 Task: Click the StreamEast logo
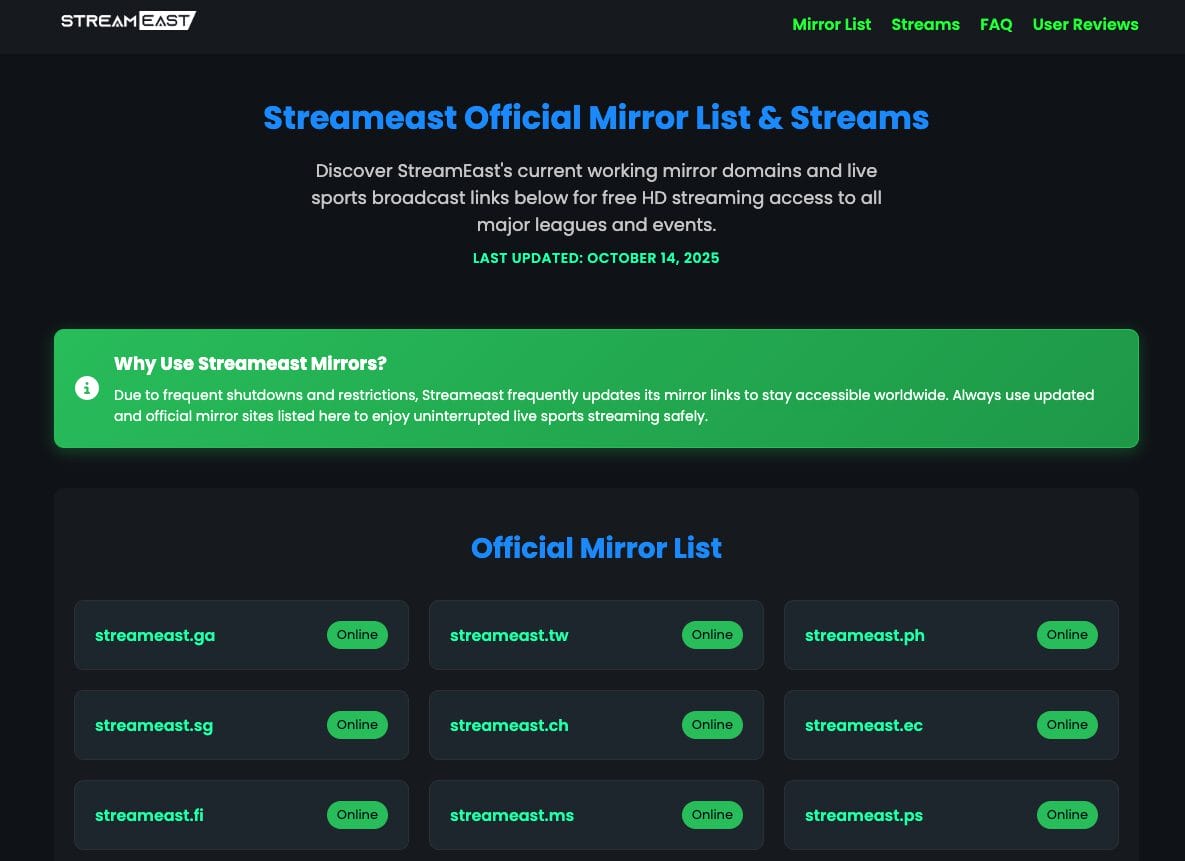[128, 20]
